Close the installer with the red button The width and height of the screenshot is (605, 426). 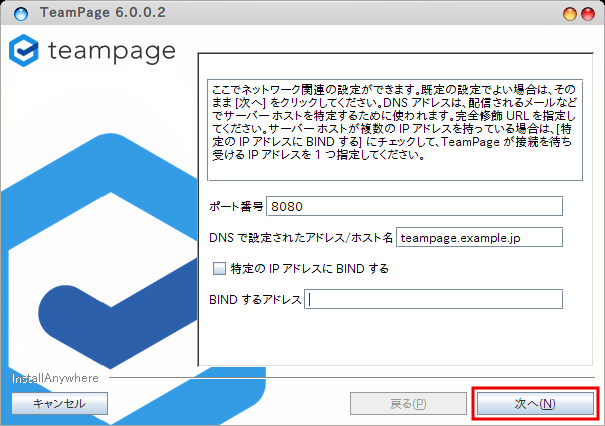point(589,12)
